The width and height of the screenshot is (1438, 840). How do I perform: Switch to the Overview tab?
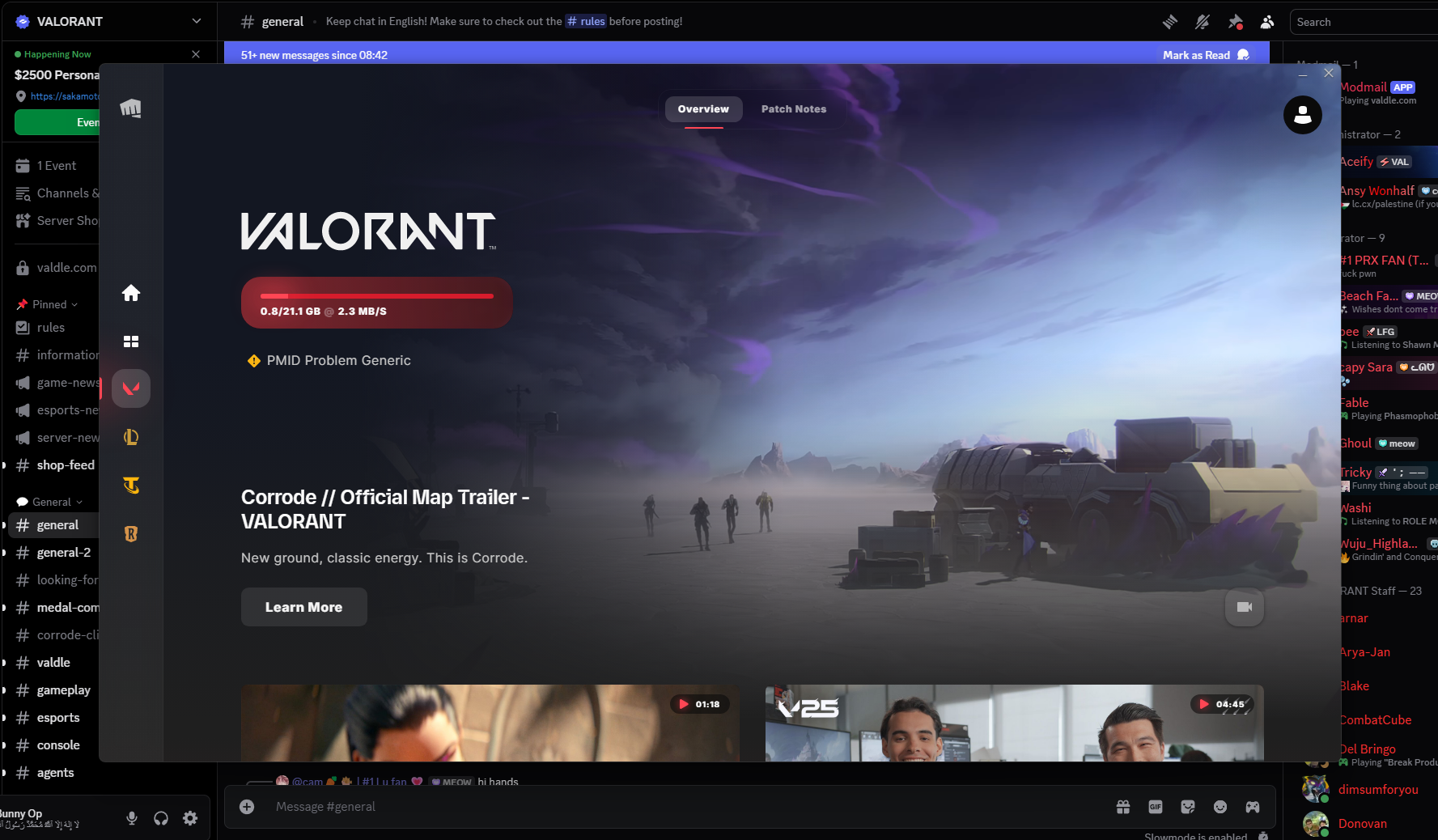(x=703, y=109)
